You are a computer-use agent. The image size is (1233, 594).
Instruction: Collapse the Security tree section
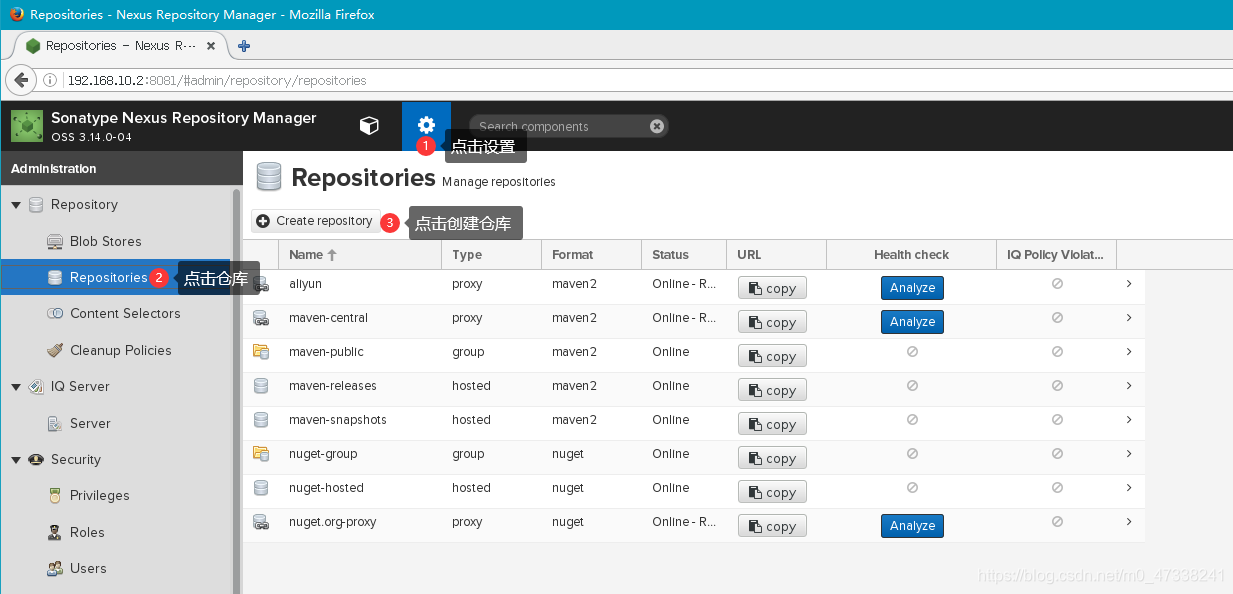point(16,460)
